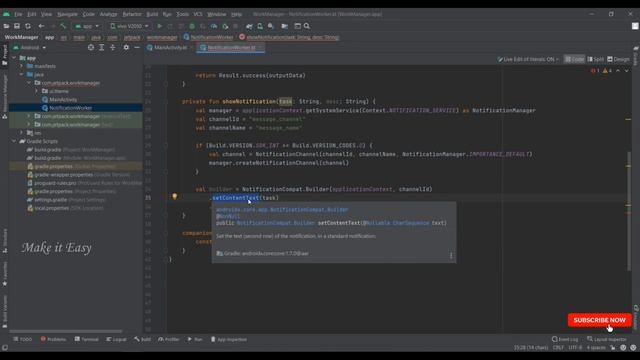Switch editor to Code view

pyautogui.click(x=574, y=59)
